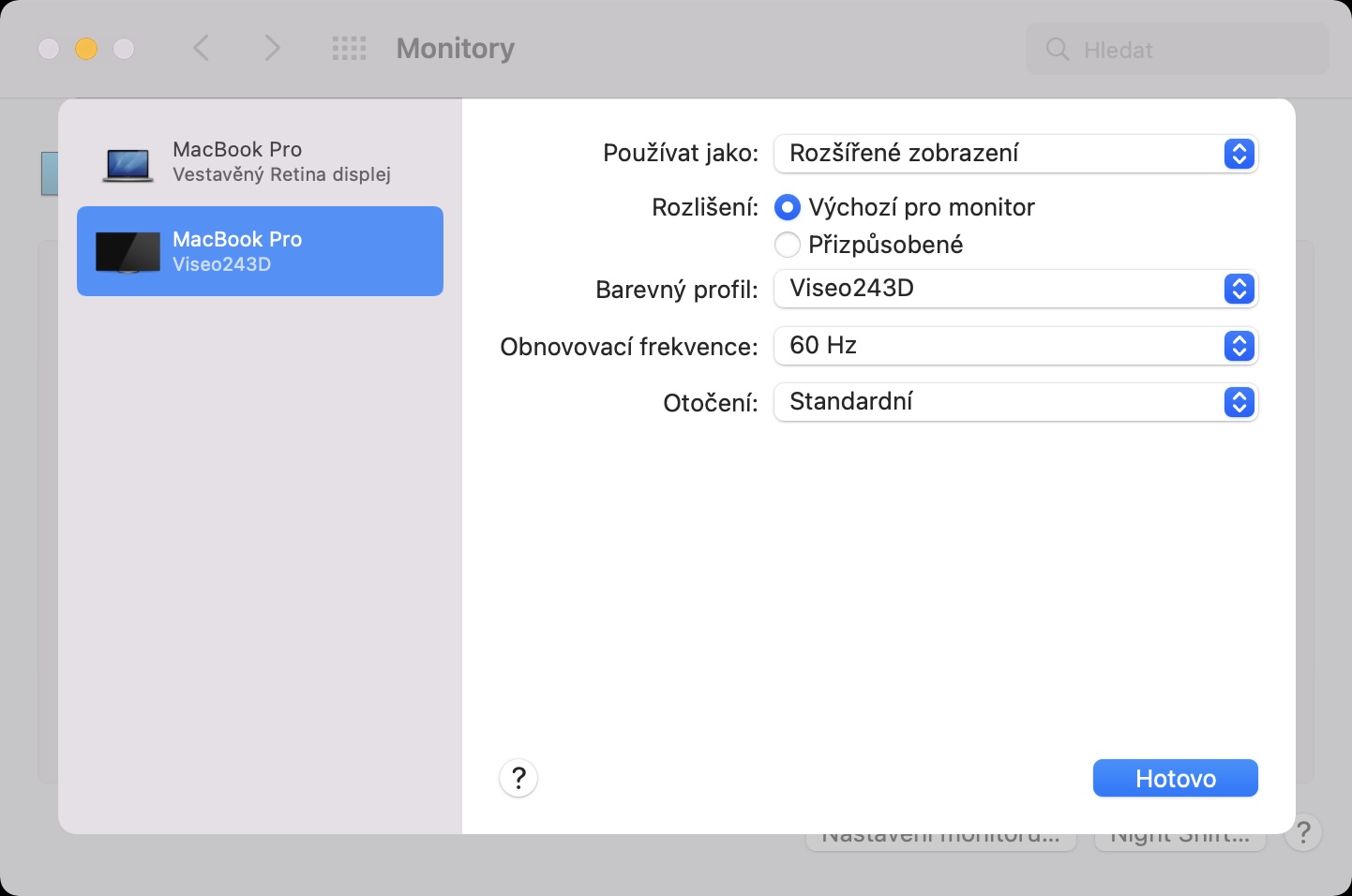Open the Barevný profil dropdown
Screen dimensions: 1352x896
click(1015, 289)
